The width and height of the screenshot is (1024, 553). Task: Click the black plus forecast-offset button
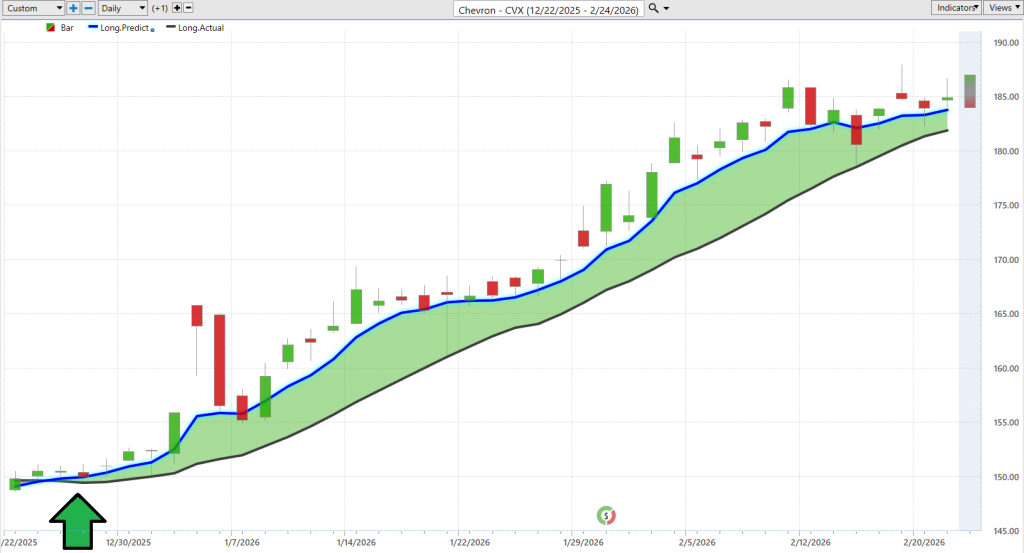177,8
